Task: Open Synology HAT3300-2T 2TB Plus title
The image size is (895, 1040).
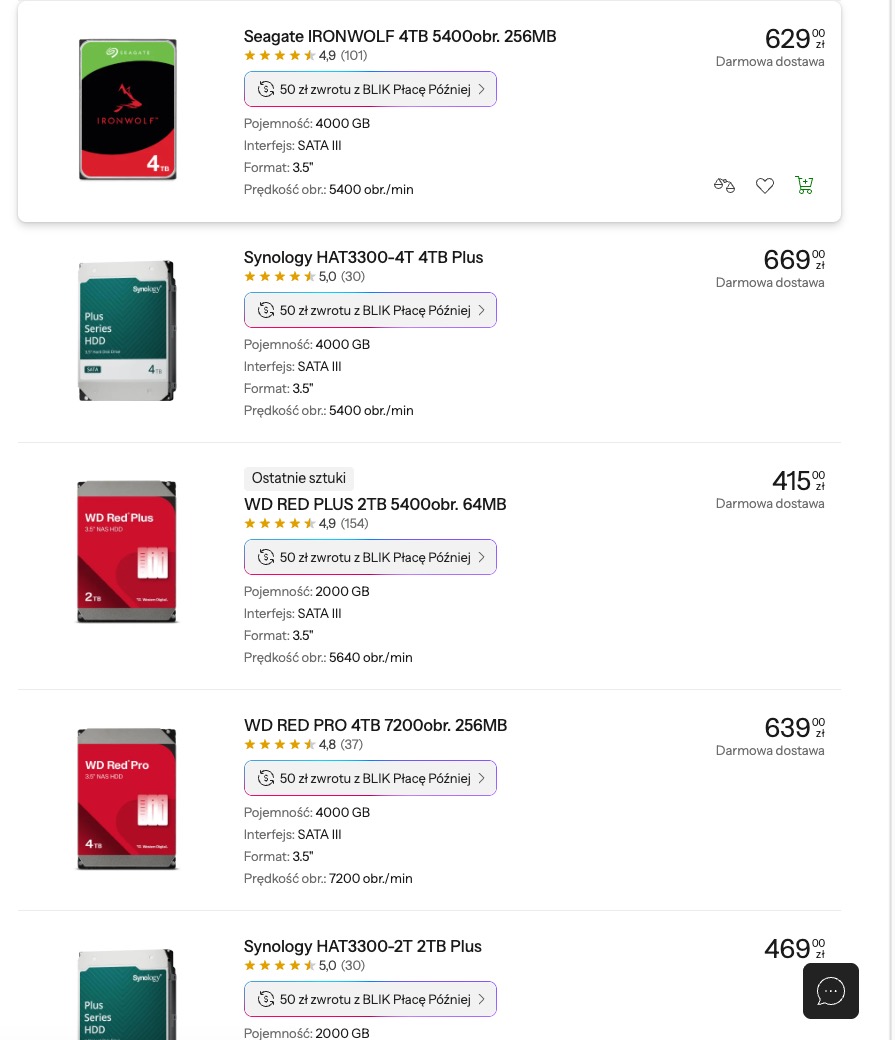Action: coord(363,947)
